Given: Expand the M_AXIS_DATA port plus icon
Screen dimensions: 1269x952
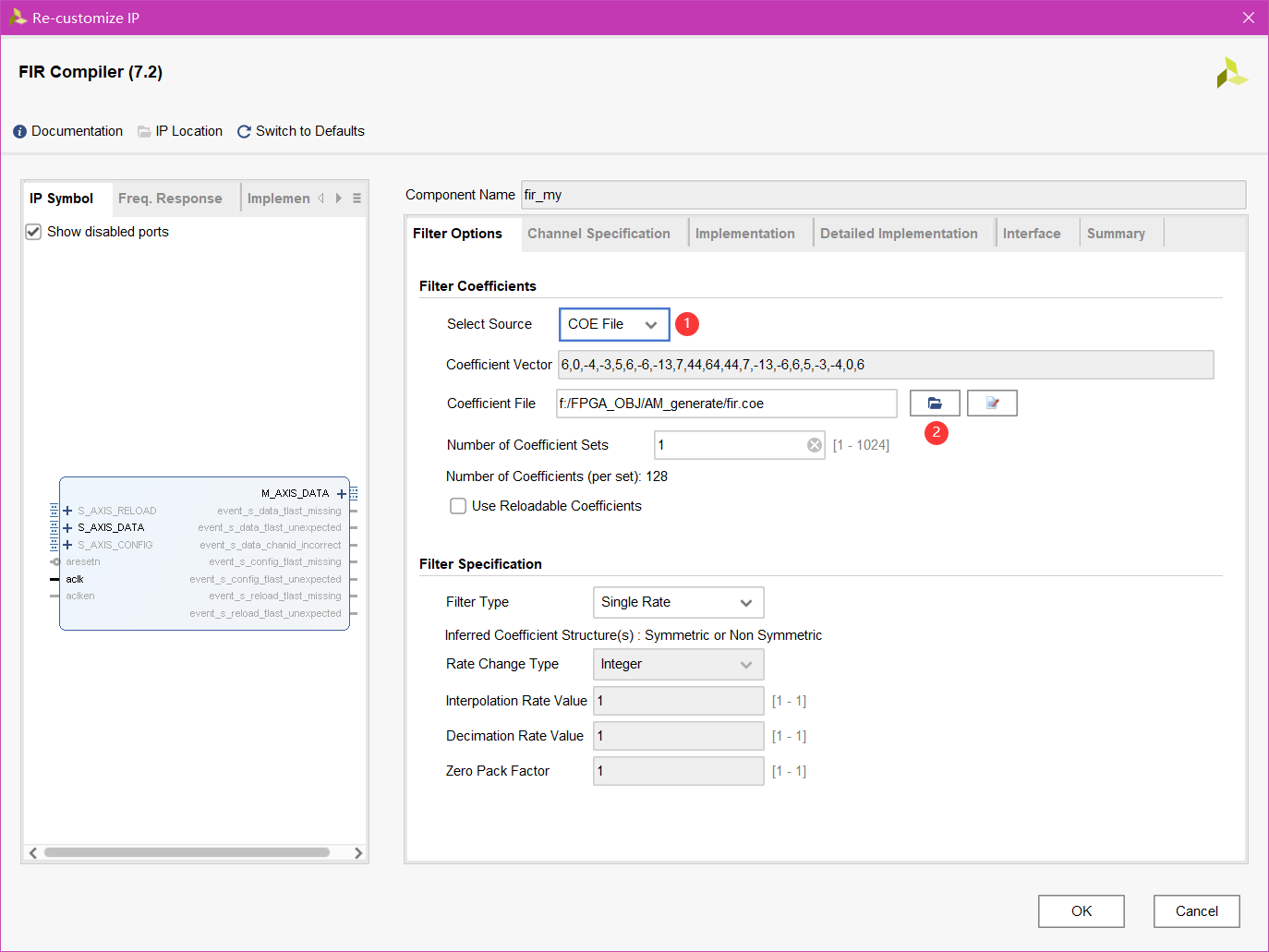Looking at the screenshot, I should click(x=342, y=494).
